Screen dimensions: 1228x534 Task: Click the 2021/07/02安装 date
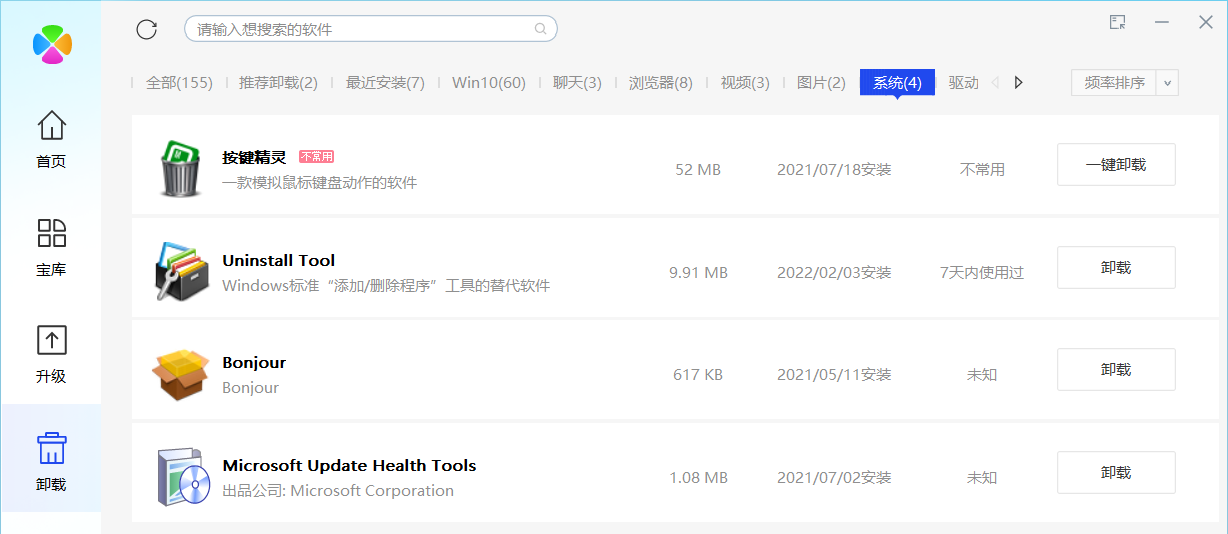coord(834,478)
